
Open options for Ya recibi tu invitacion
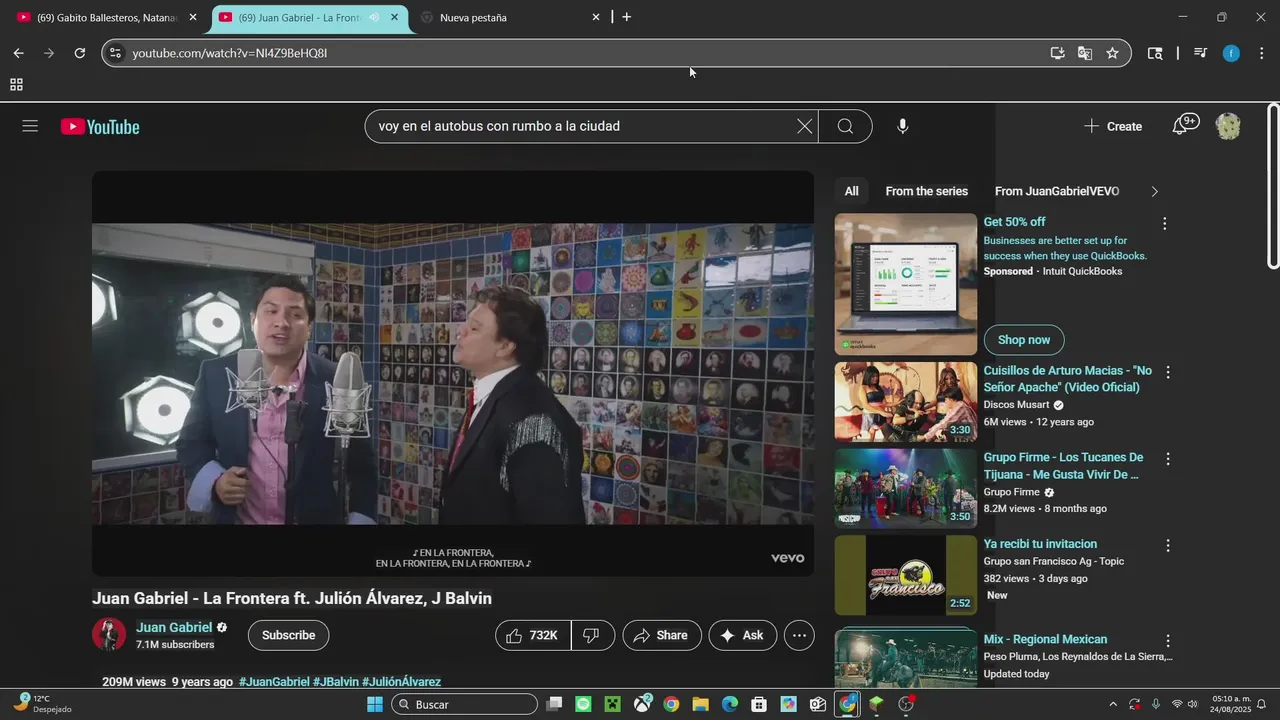pyautogui.click(x=1167, y=546)
